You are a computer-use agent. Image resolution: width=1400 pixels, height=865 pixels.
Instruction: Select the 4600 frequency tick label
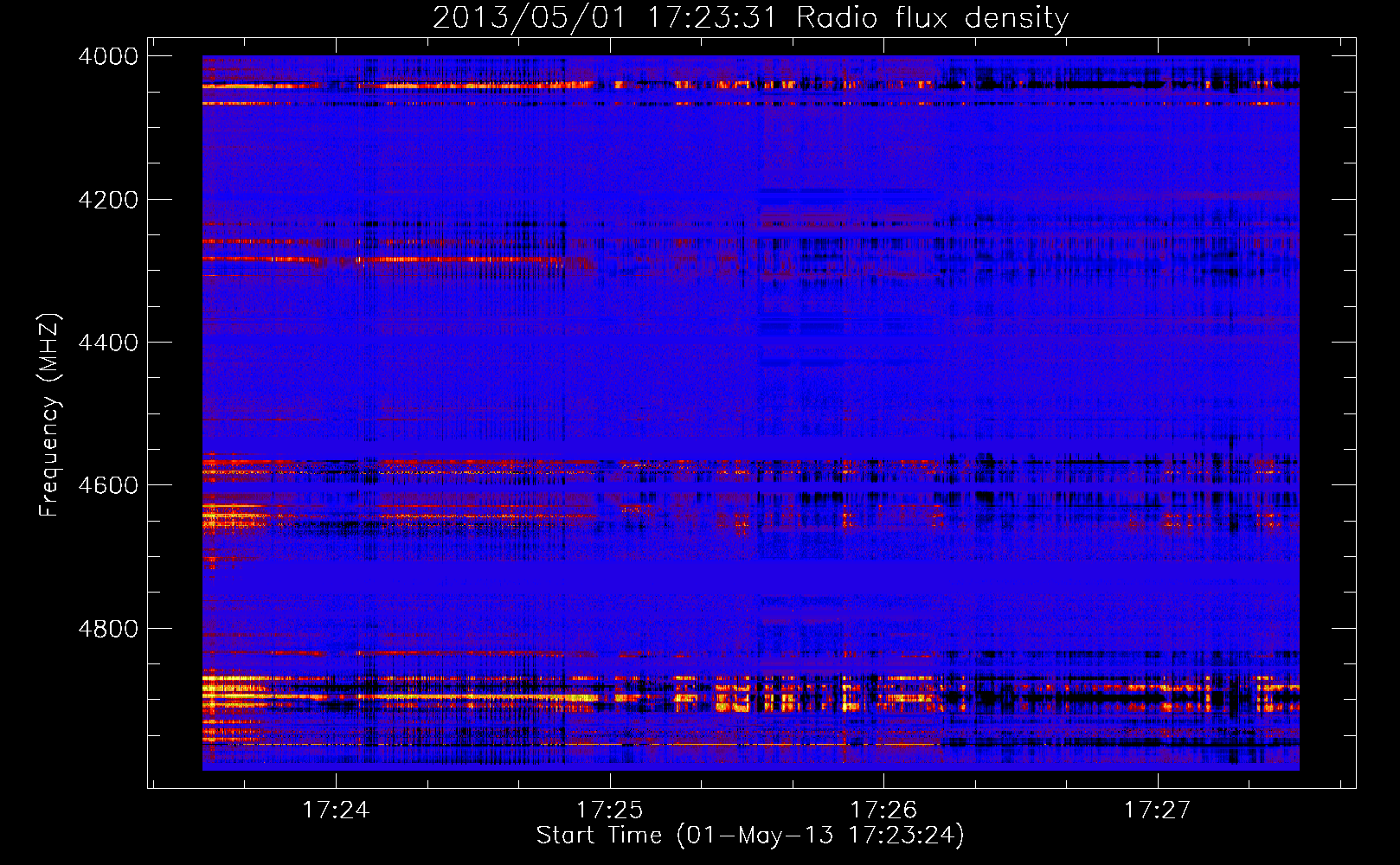[108, 485]
